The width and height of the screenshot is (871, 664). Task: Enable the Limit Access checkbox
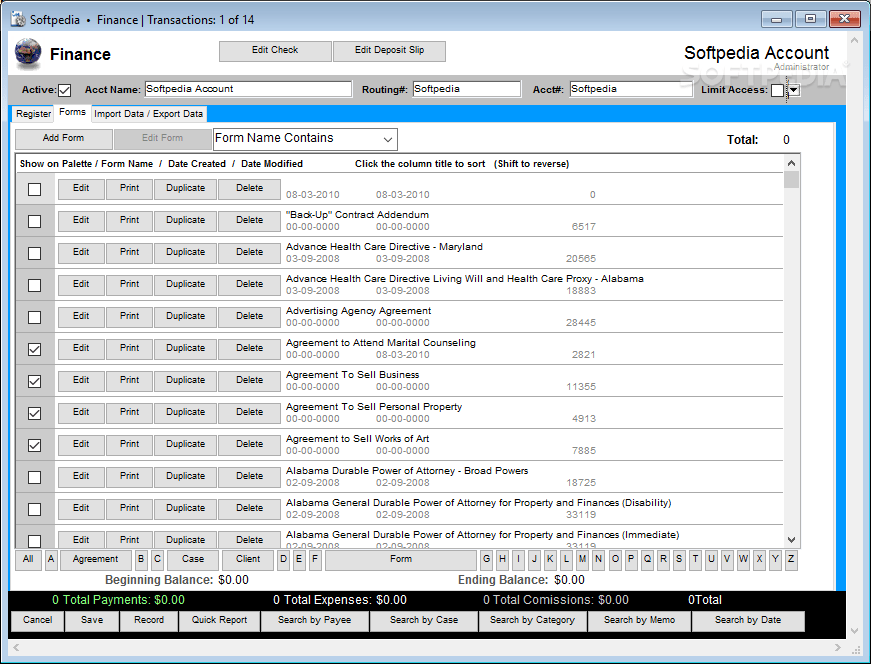pyautogui.click(x=778, y=88)
